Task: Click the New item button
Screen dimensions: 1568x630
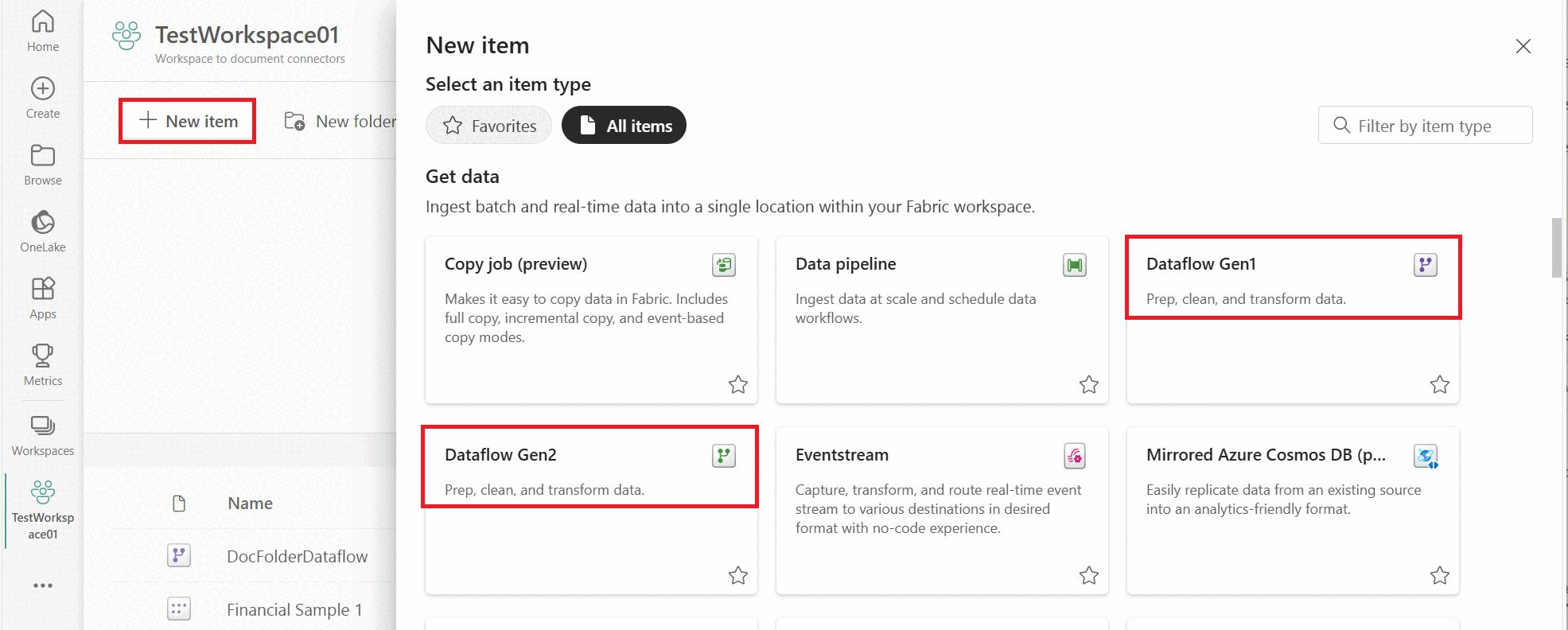Action: coord(188,122)
